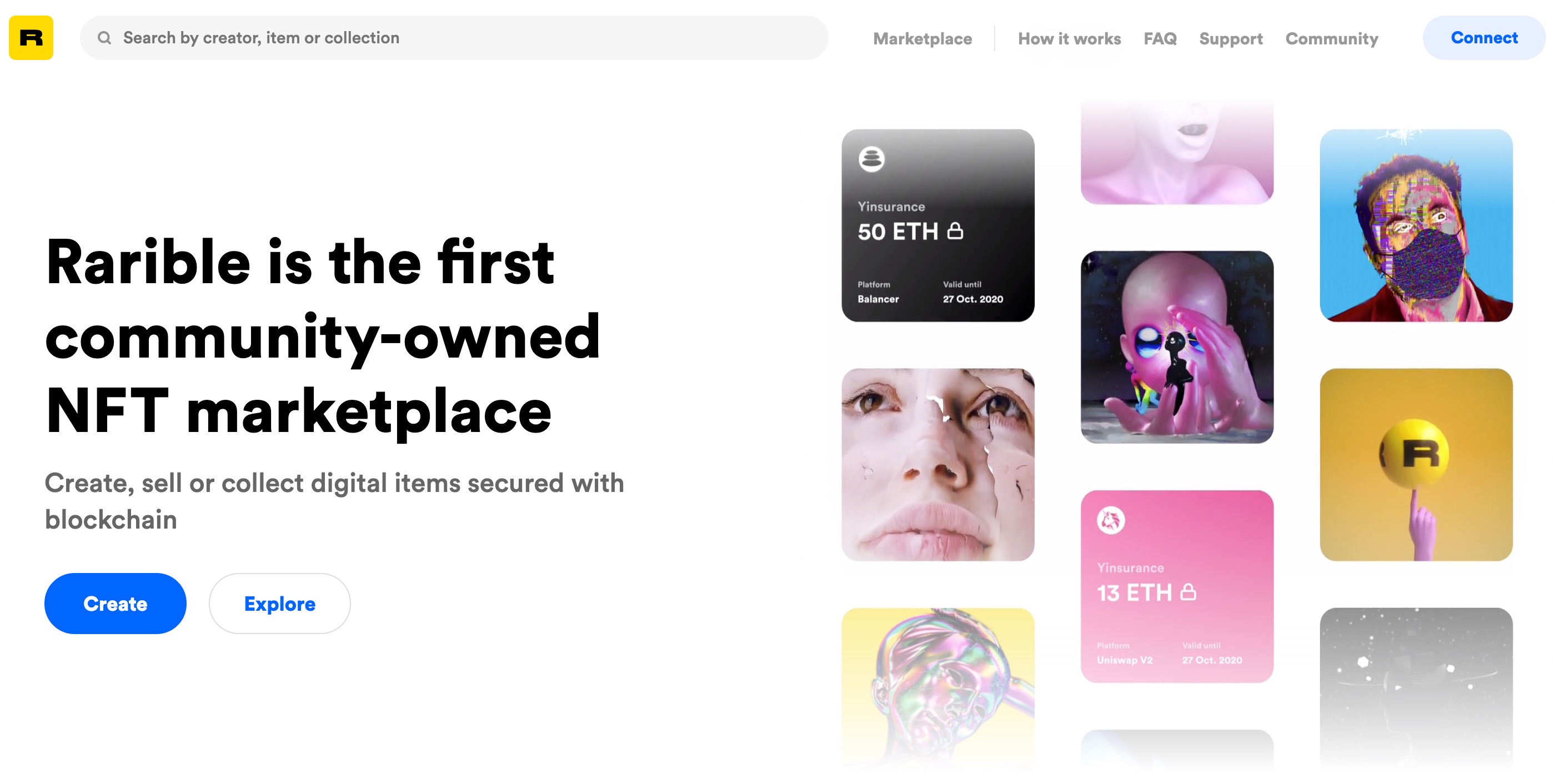Go to the FAQ link
This screenshot has height=784, width=1565.
1160,38
